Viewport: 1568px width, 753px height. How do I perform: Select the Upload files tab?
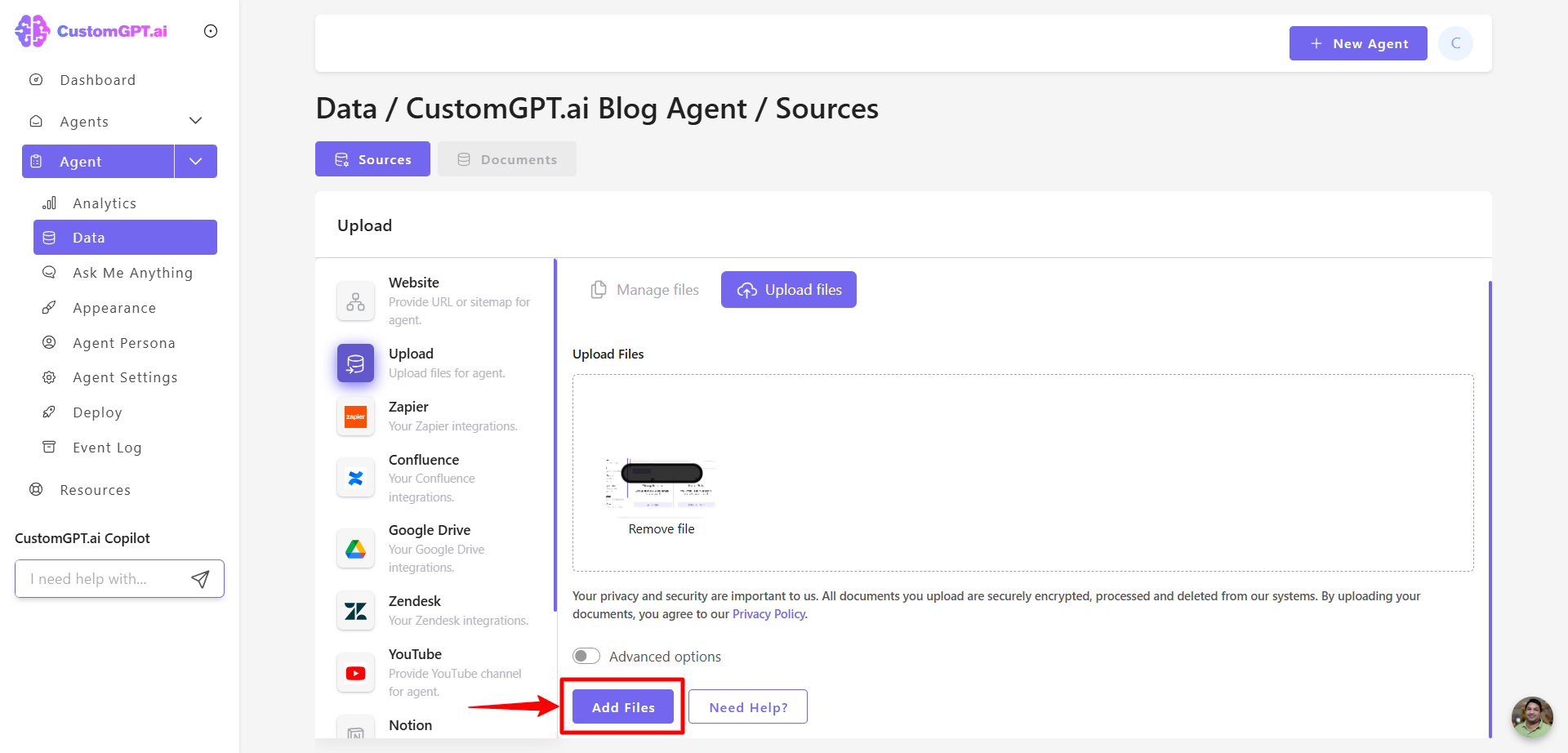tap(789, 290)
